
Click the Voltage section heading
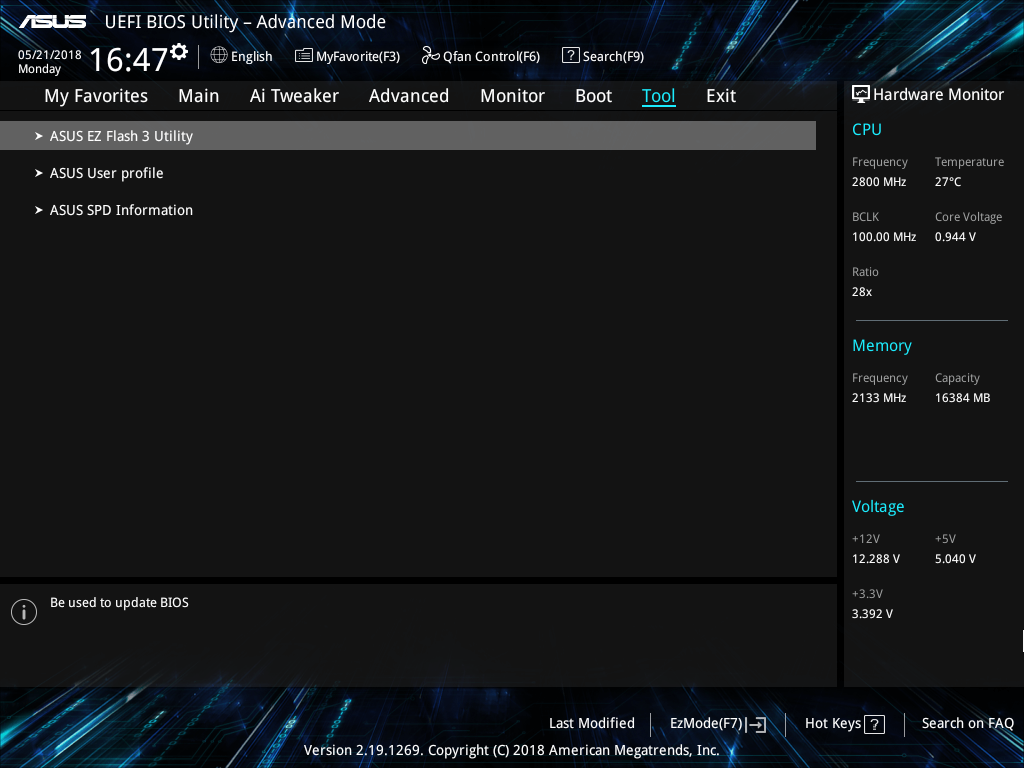[878, 507]
